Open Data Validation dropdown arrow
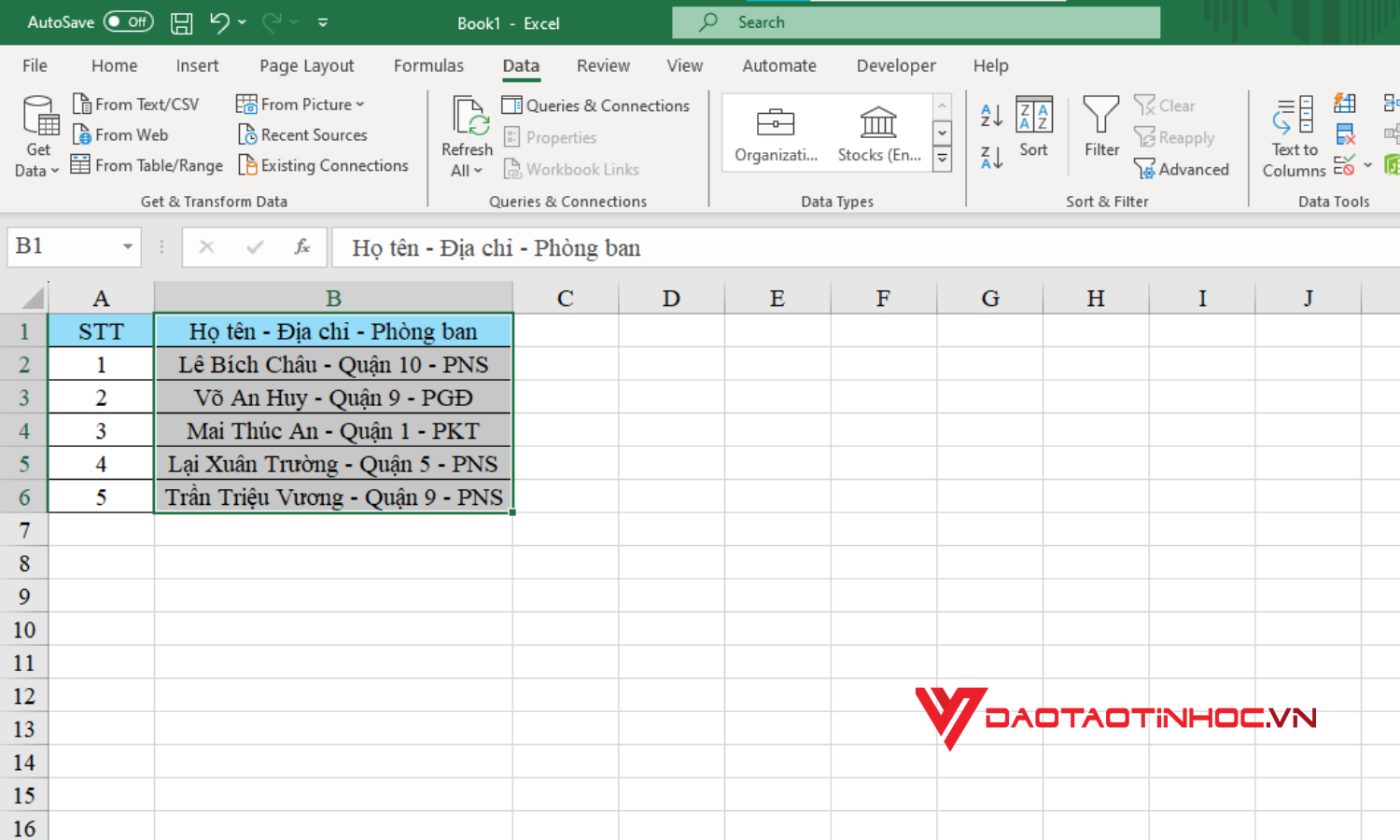The width and height of the screenshot is (1400, 840). pyautogui.click(x=1367, y=166)
